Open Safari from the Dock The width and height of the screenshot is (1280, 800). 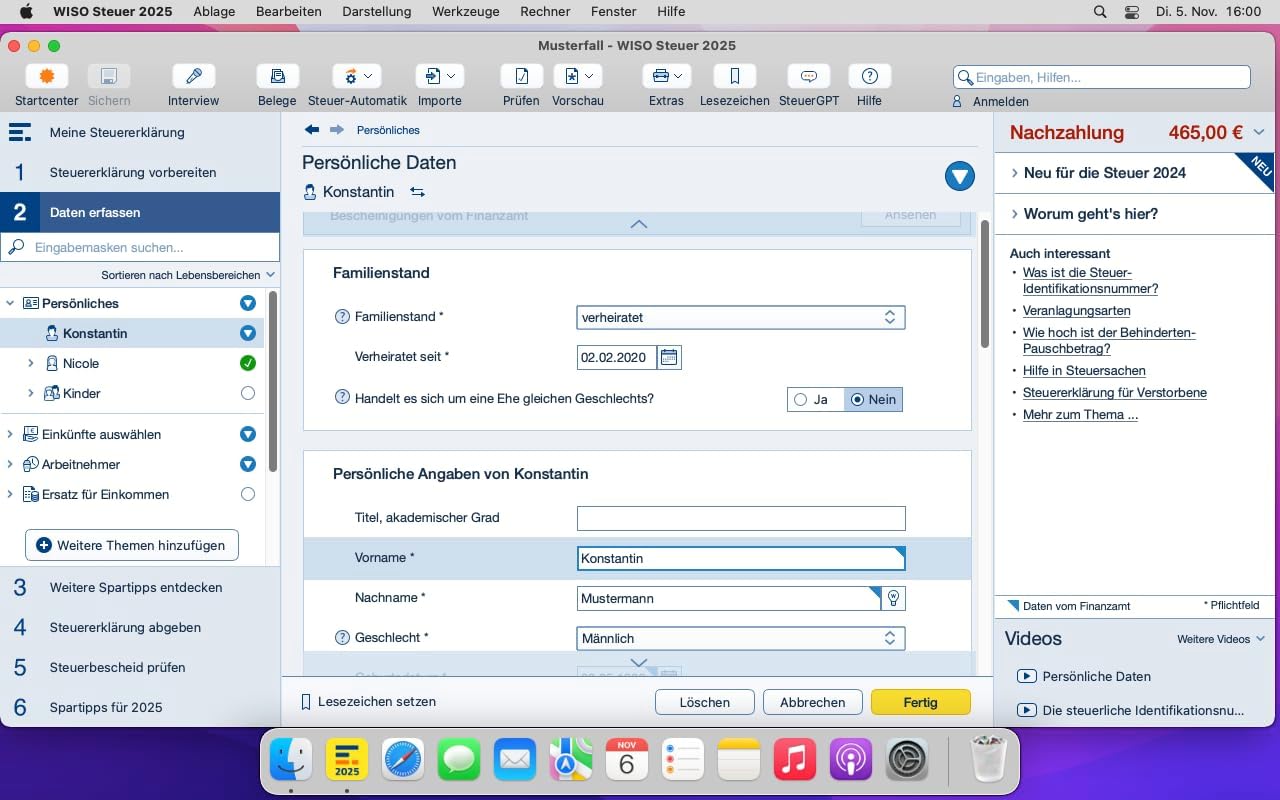pos(403,761)
